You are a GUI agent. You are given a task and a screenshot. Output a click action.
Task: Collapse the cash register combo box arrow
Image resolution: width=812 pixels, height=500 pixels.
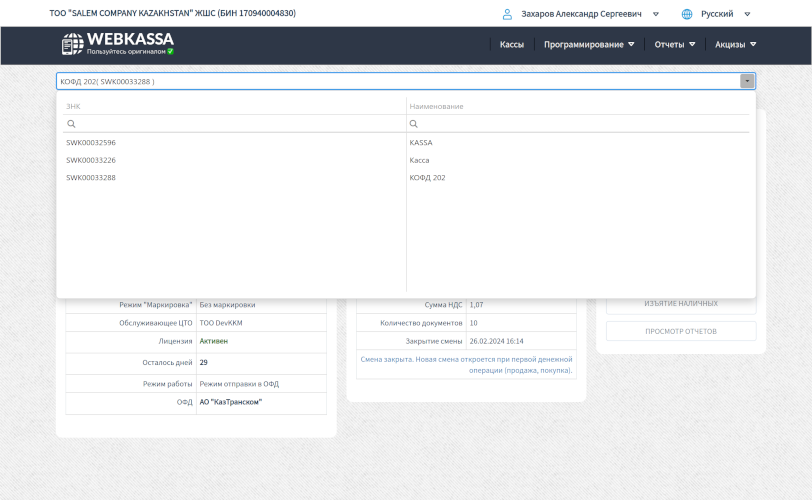(x=747, y=81)
